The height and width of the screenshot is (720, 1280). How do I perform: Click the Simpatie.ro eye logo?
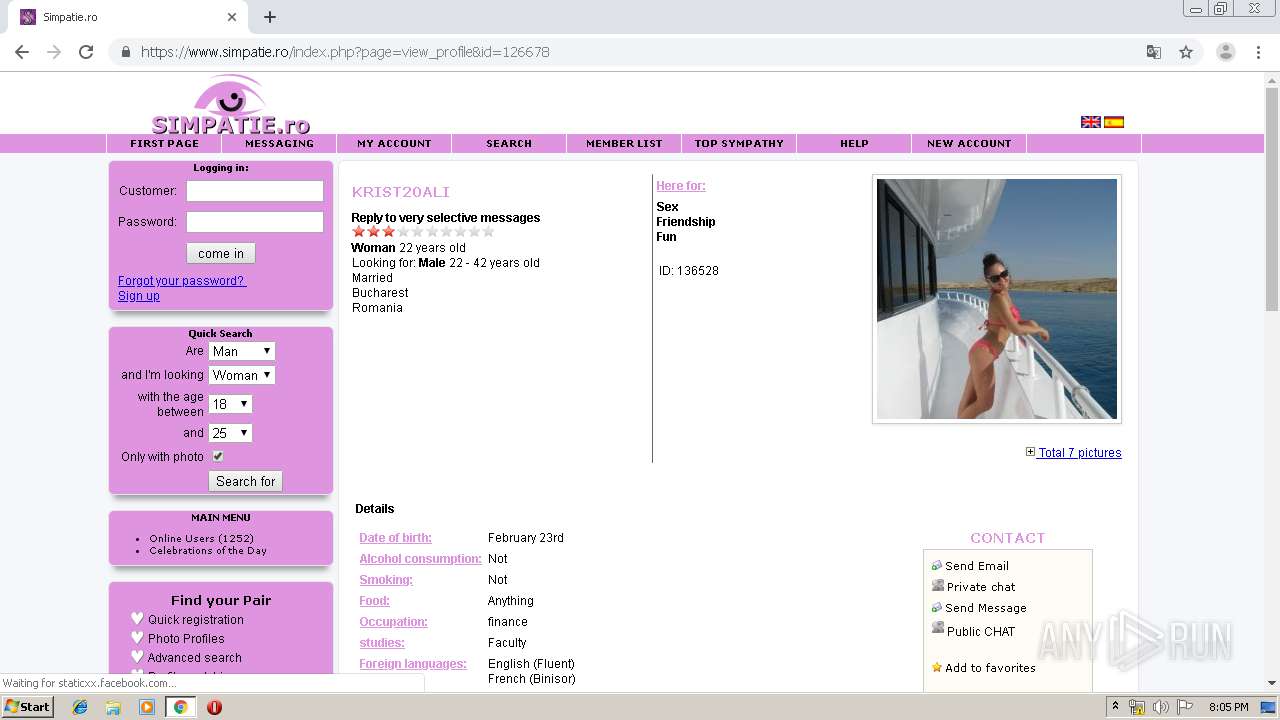[231, 104]
